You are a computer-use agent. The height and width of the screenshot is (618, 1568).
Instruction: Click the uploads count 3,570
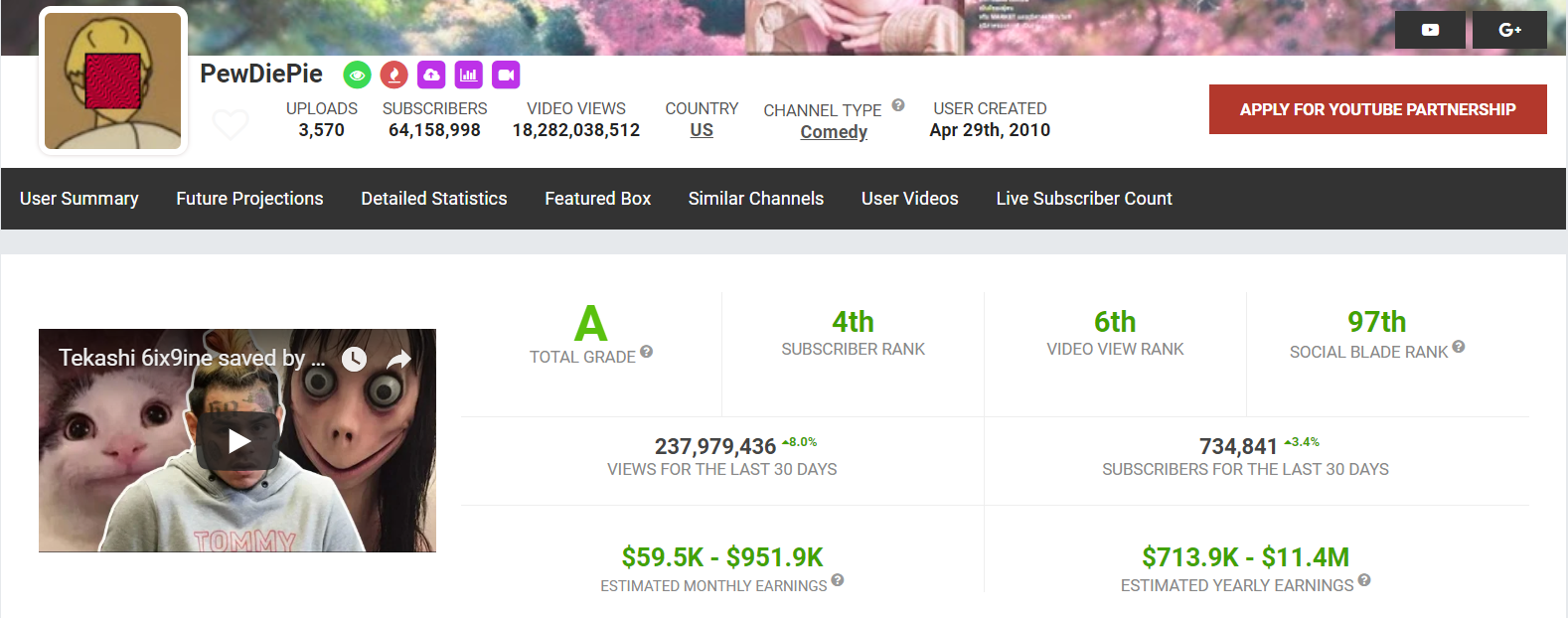click(x=322, y=130)
